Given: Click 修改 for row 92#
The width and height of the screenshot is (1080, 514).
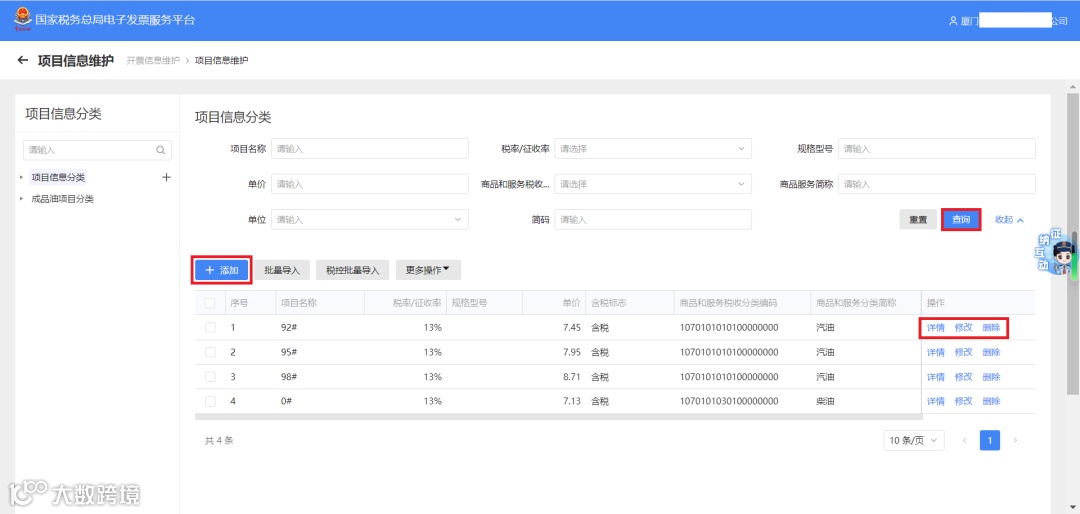Looking at the screenshot, I should coord(964,327).
